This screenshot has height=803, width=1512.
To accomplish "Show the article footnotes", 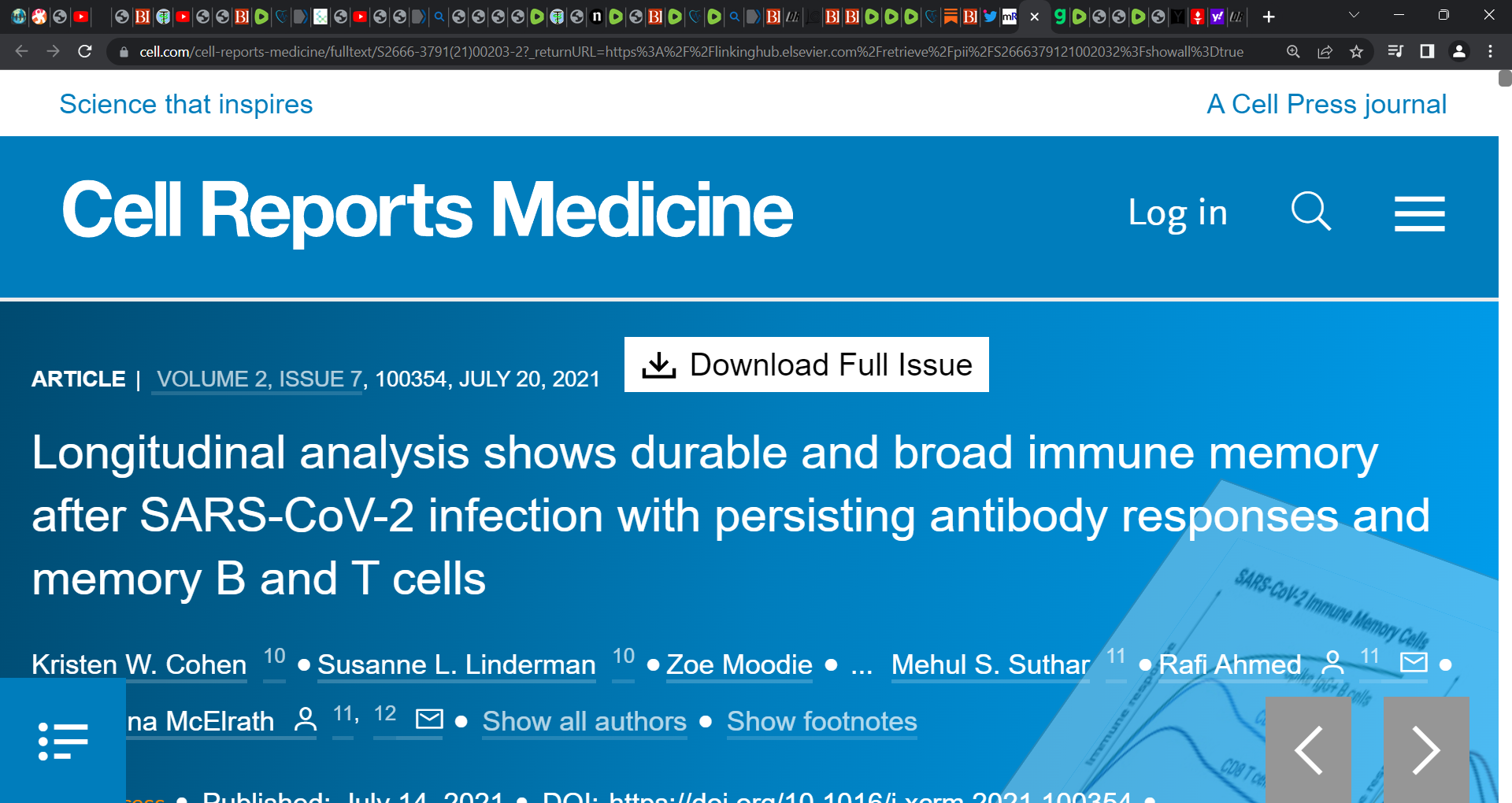I will click(x=821, y=721).
